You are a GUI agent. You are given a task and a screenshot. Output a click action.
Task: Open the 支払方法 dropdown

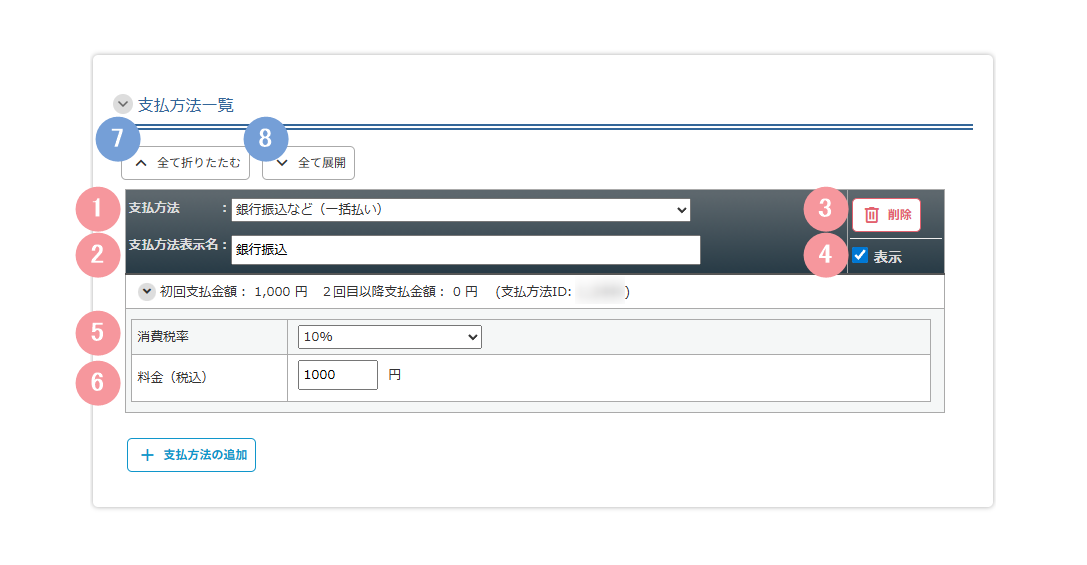tap(460, 210)
